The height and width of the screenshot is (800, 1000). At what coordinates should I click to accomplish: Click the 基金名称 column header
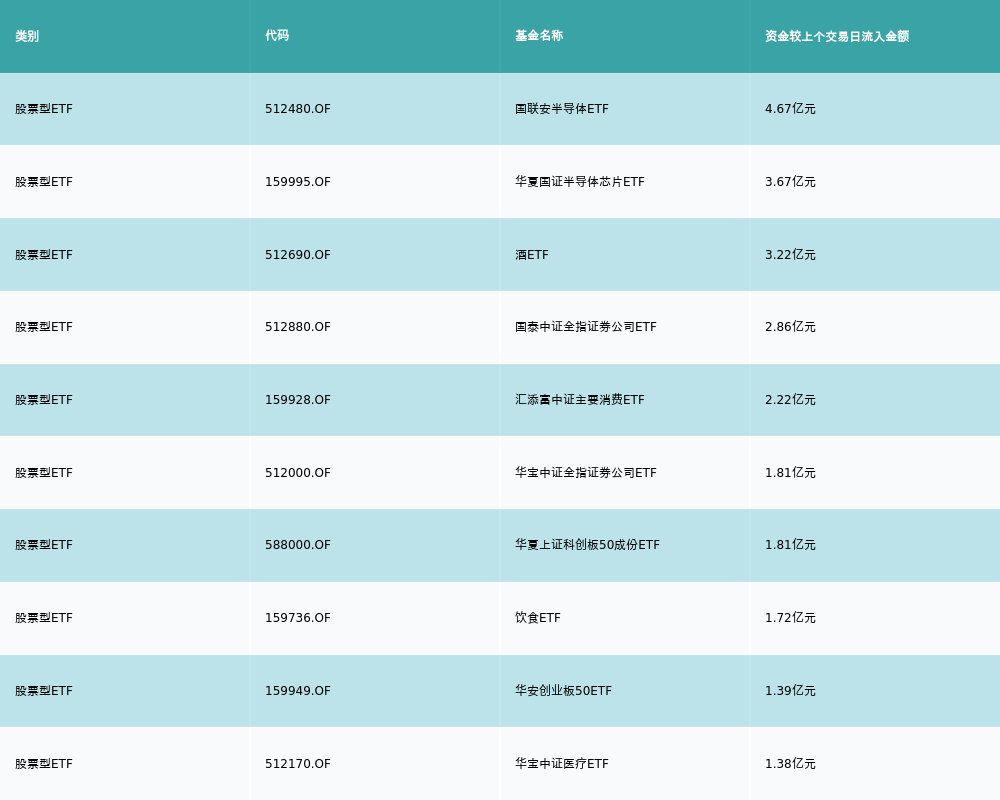click(539, 36)
